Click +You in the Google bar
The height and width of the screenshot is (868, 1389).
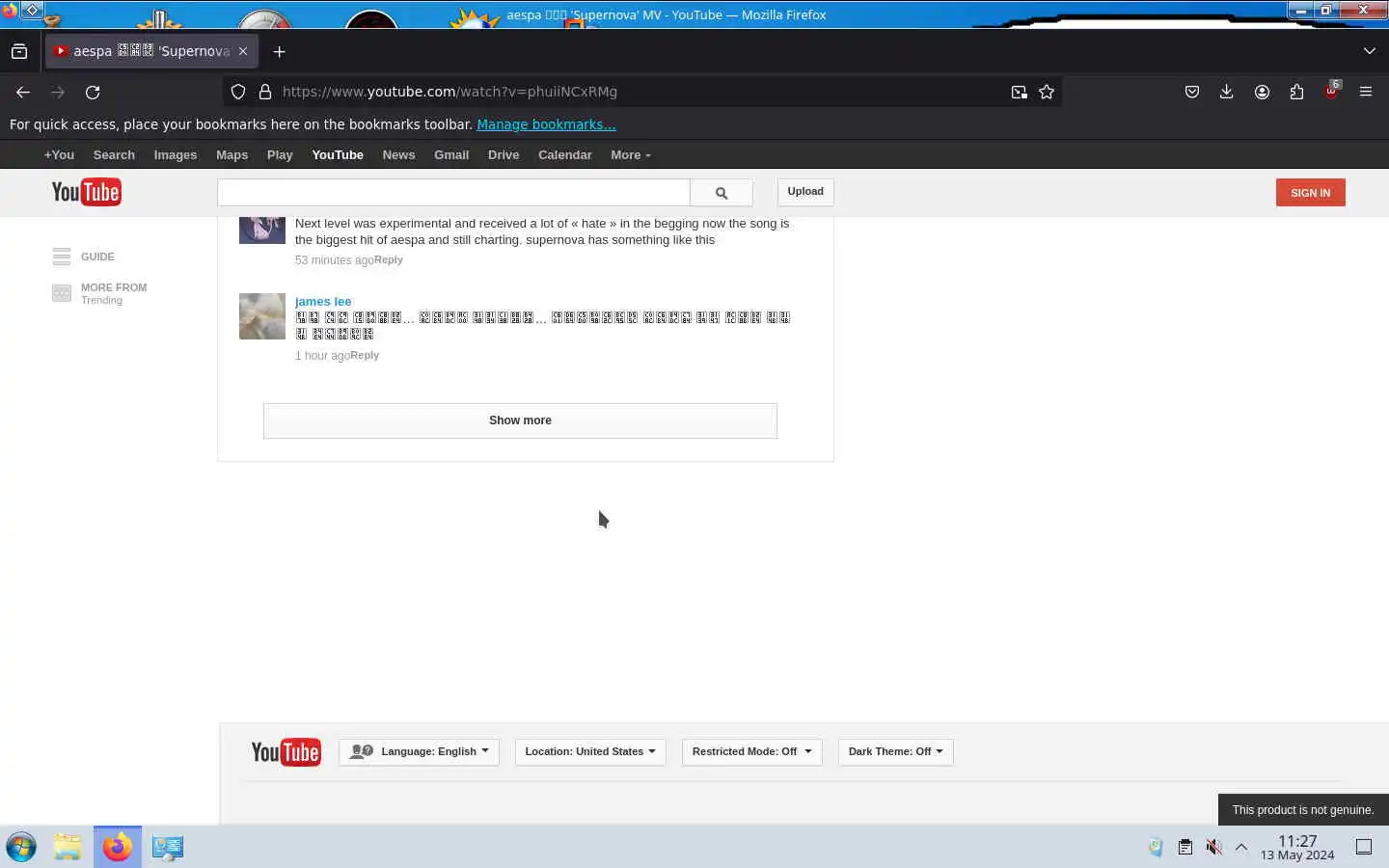pos(59,155)
